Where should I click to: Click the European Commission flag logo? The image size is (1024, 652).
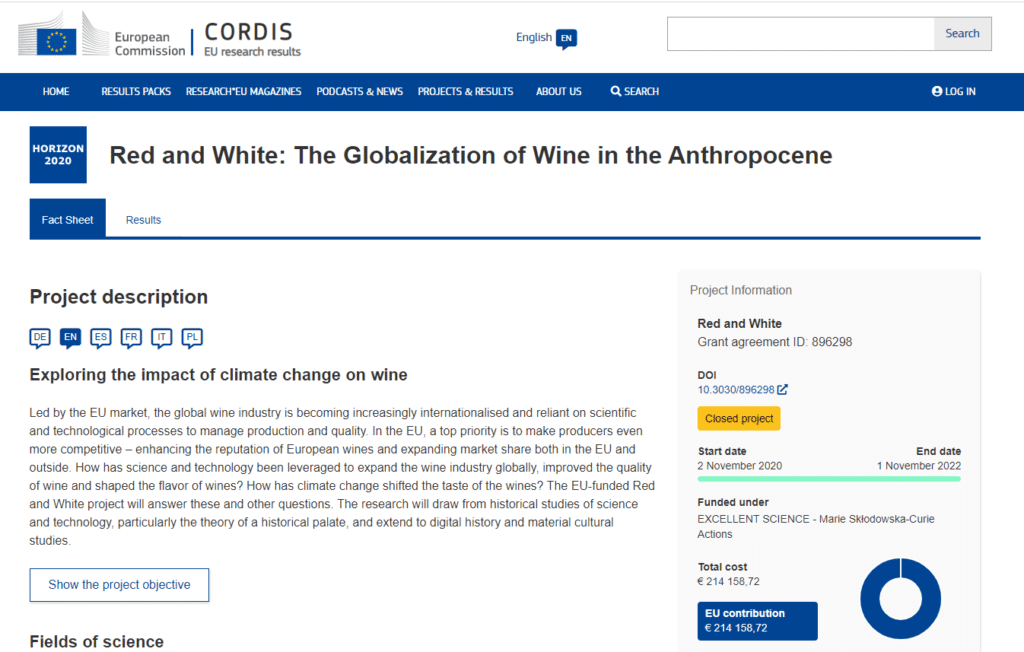coord(57,42)
